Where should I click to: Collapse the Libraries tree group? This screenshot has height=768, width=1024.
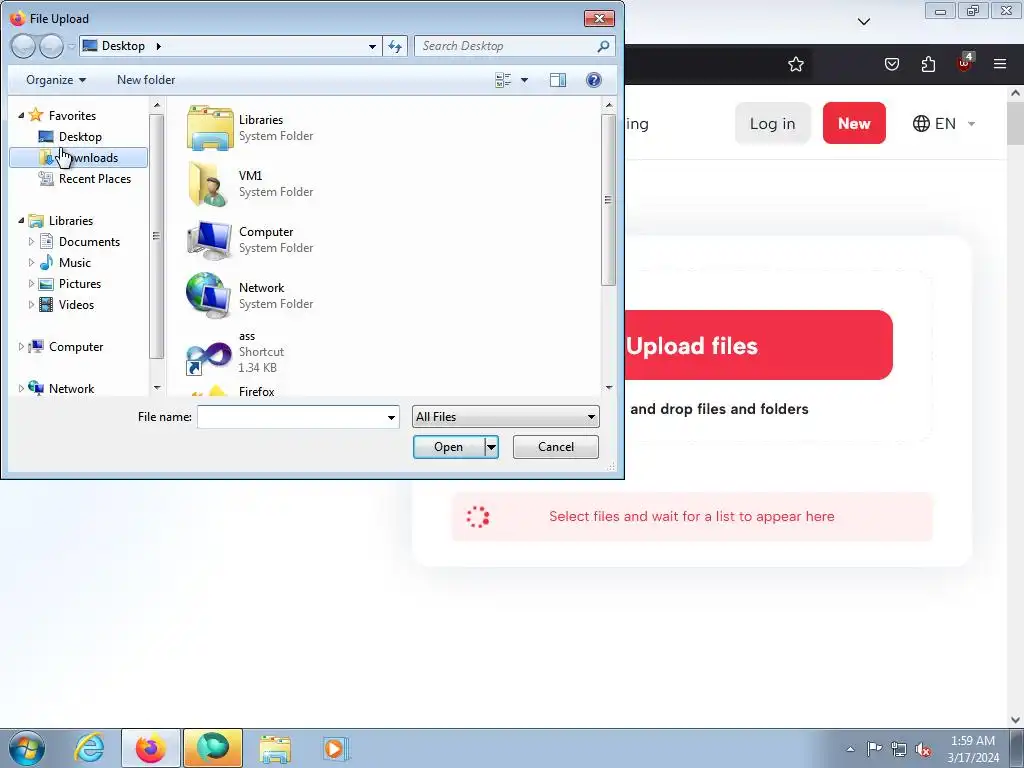point(21,220)
